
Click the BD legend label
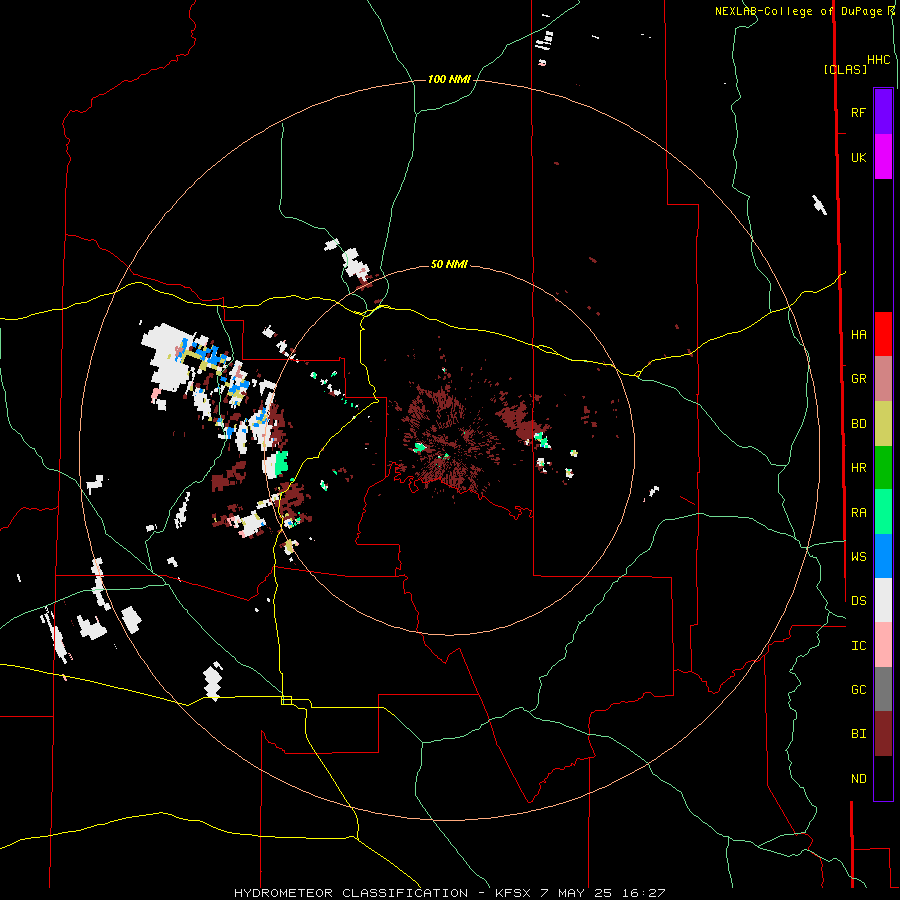(858, 424)
